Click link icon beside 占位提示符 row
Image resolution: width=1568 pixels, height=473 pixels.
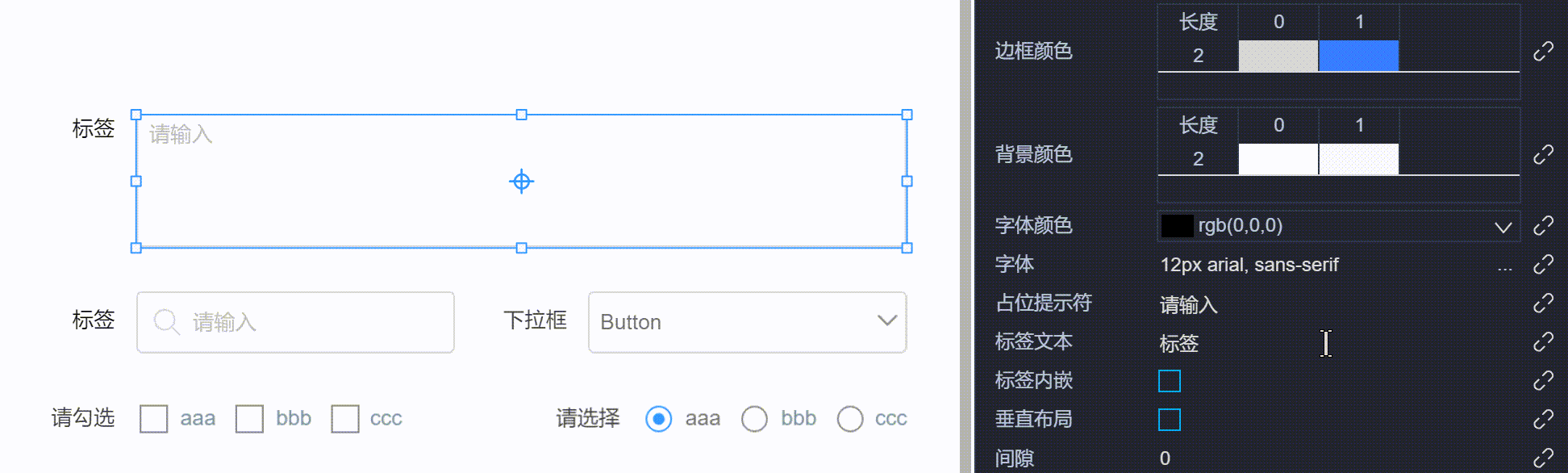[1543, 303]
